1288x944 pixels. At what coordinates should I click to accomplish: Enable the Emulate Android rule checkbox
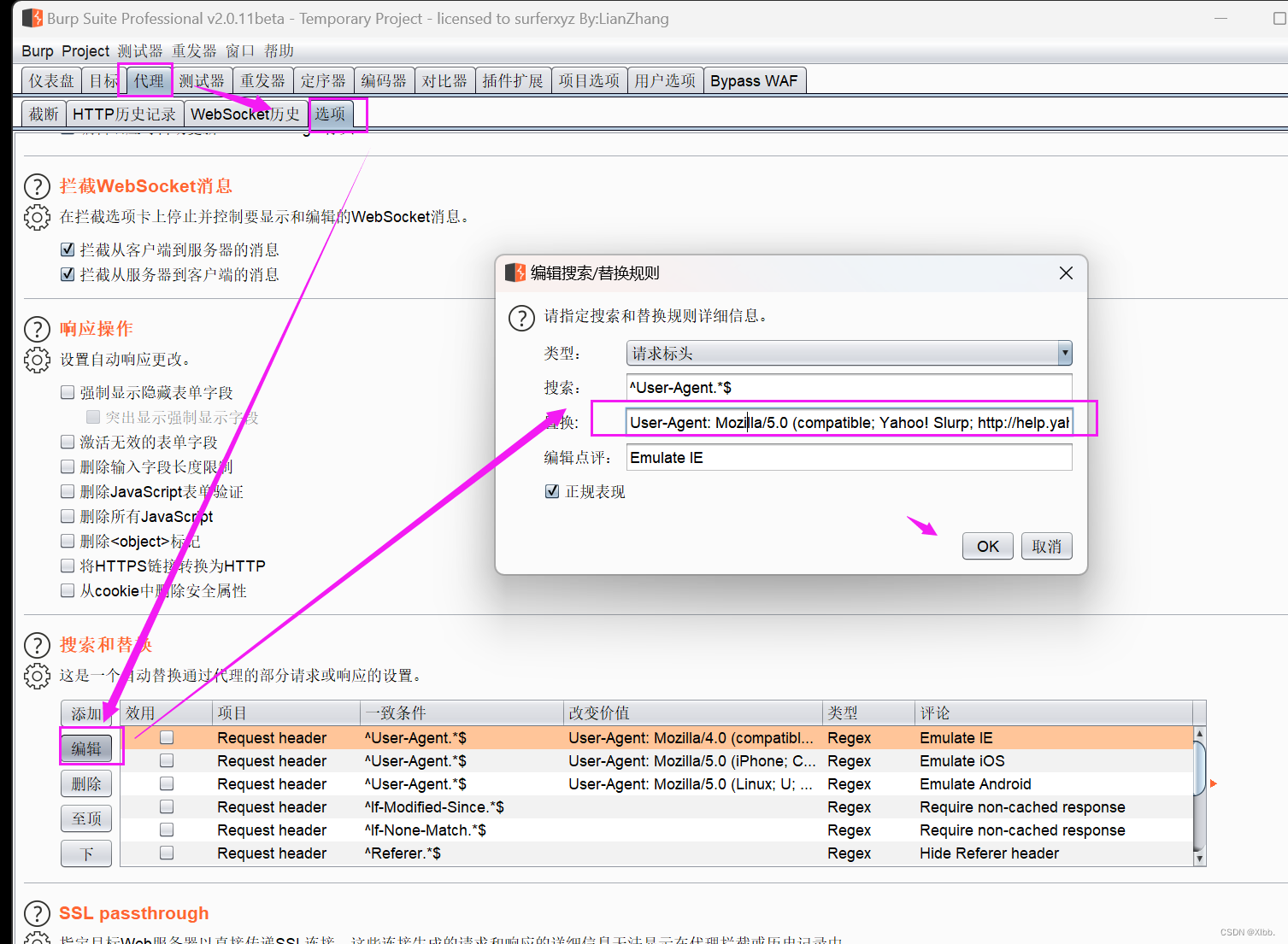tap(167, 783)
